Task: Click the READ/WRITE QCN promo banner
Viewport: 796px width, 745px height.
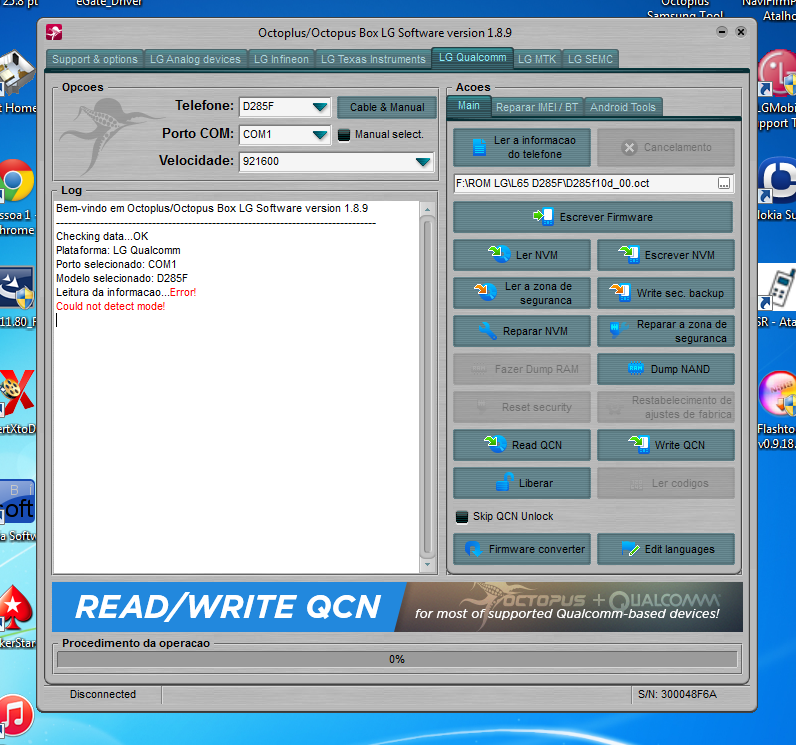Action: pos(397,607)
